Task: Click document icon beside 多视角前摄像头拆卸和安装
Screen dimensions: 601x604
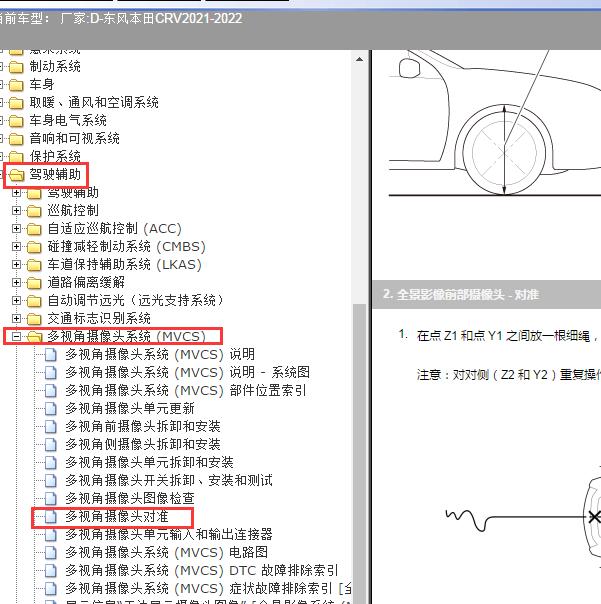Action: 51,426
